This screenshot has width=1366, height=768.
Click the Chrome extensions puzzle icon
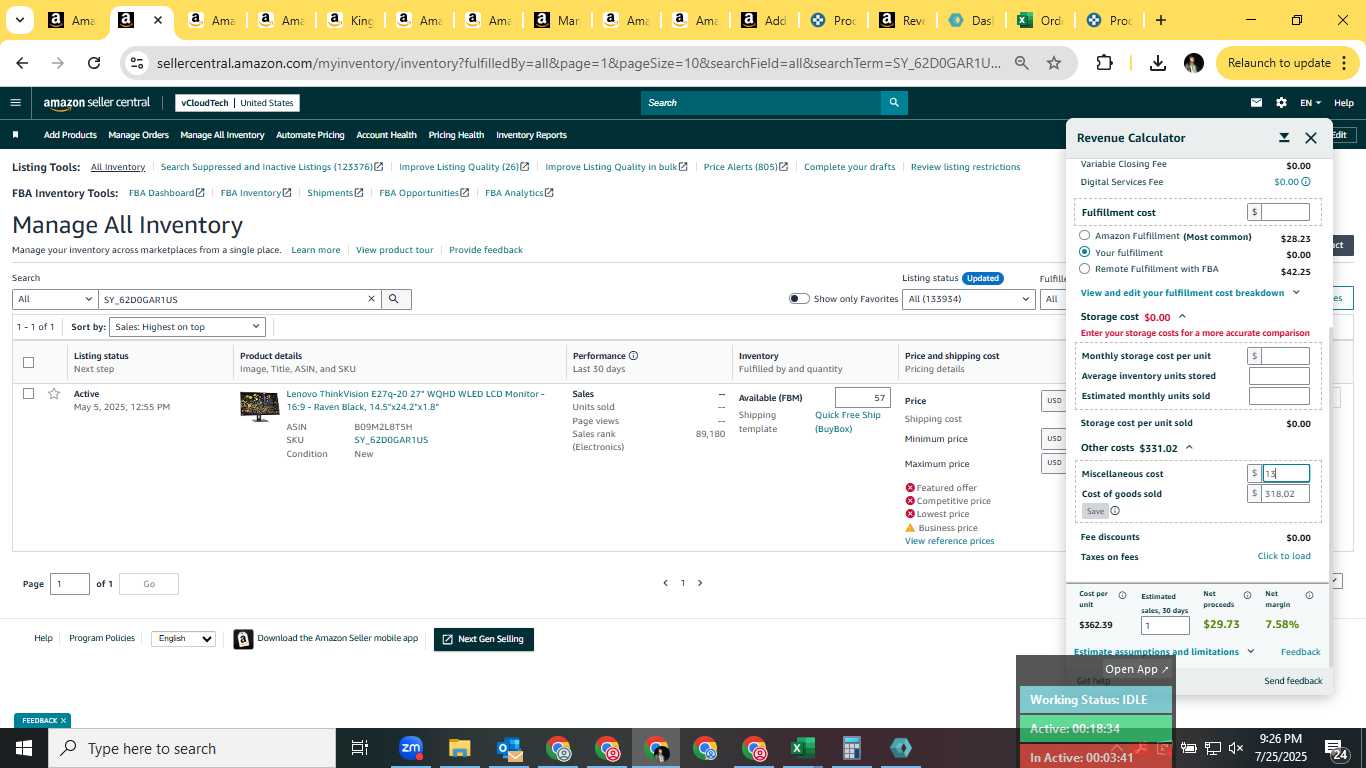[x=1104, y=63]
